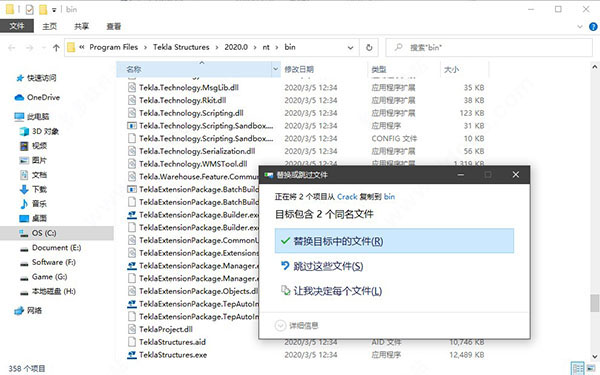Image resolution: width=600 pixels, height=375 pixels.
Task: Open the 桌面 folder in sidebar
Action: pos(34,218)
